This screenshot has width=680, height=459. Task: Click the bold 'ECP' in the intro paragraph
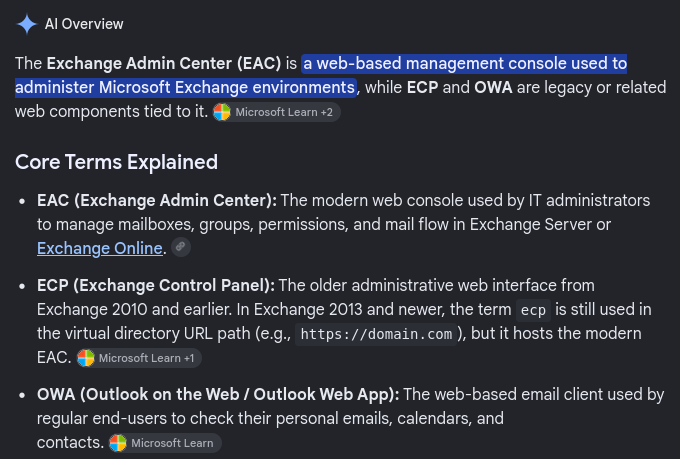click(422, 88)
